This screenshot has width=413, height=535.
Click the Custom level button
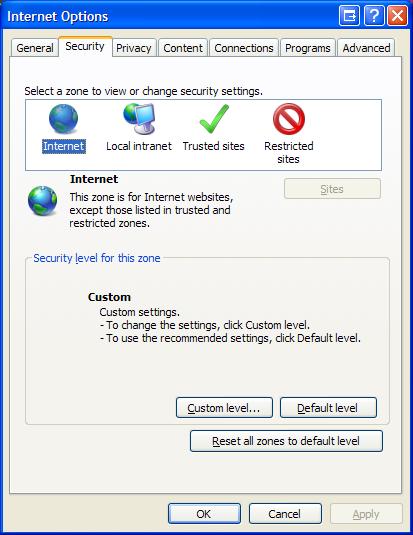224,408
